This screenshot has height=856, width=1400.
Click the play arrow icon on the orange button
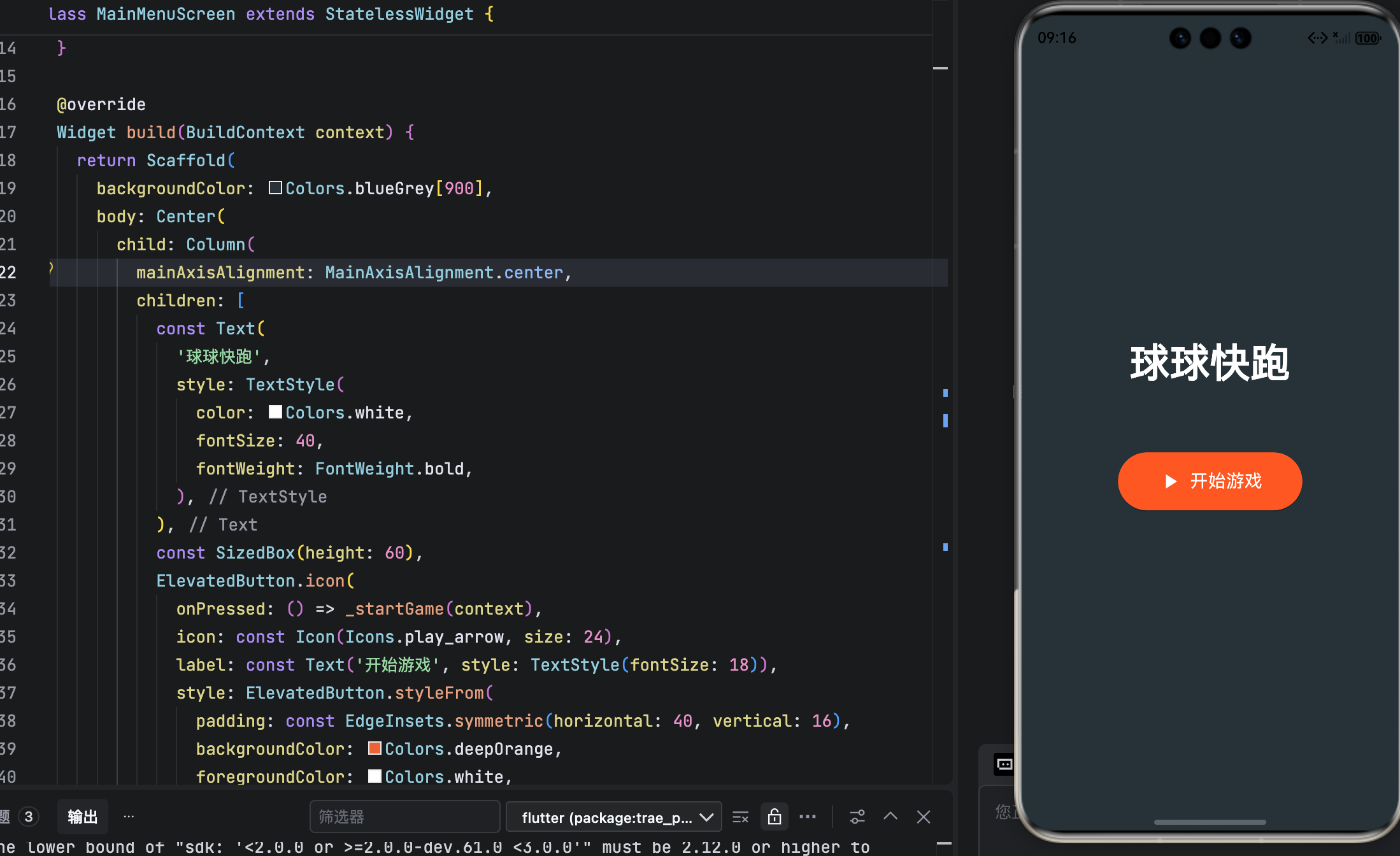1170,481
